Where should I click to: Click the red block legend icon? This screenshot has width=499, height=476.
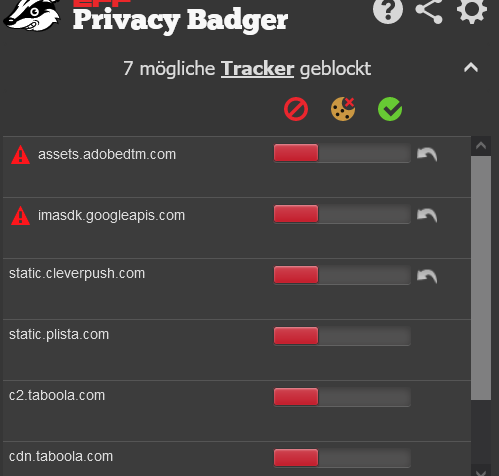(x=296, y=109)
